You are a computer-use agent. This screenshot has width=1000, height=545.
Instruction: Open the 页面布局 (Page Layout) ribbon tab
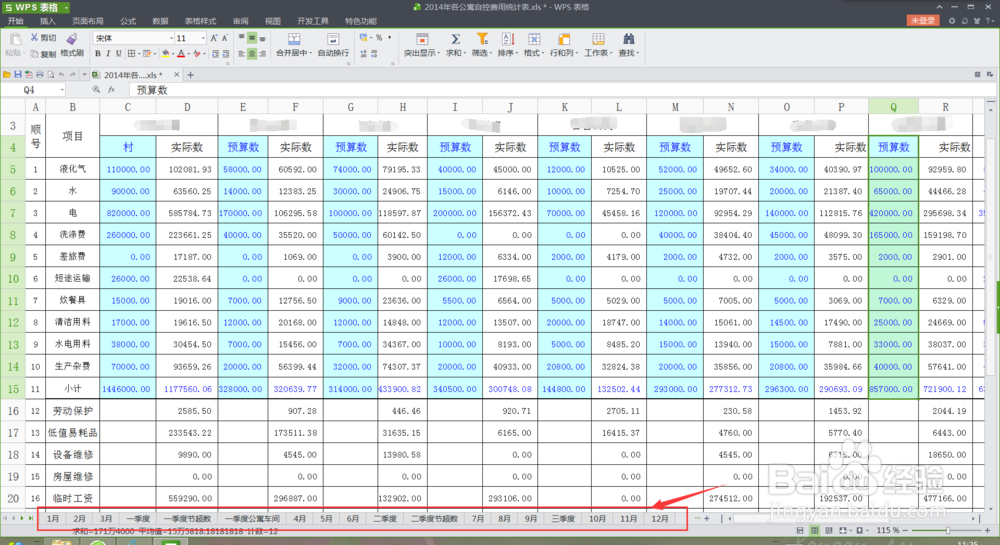coord(88,21)
